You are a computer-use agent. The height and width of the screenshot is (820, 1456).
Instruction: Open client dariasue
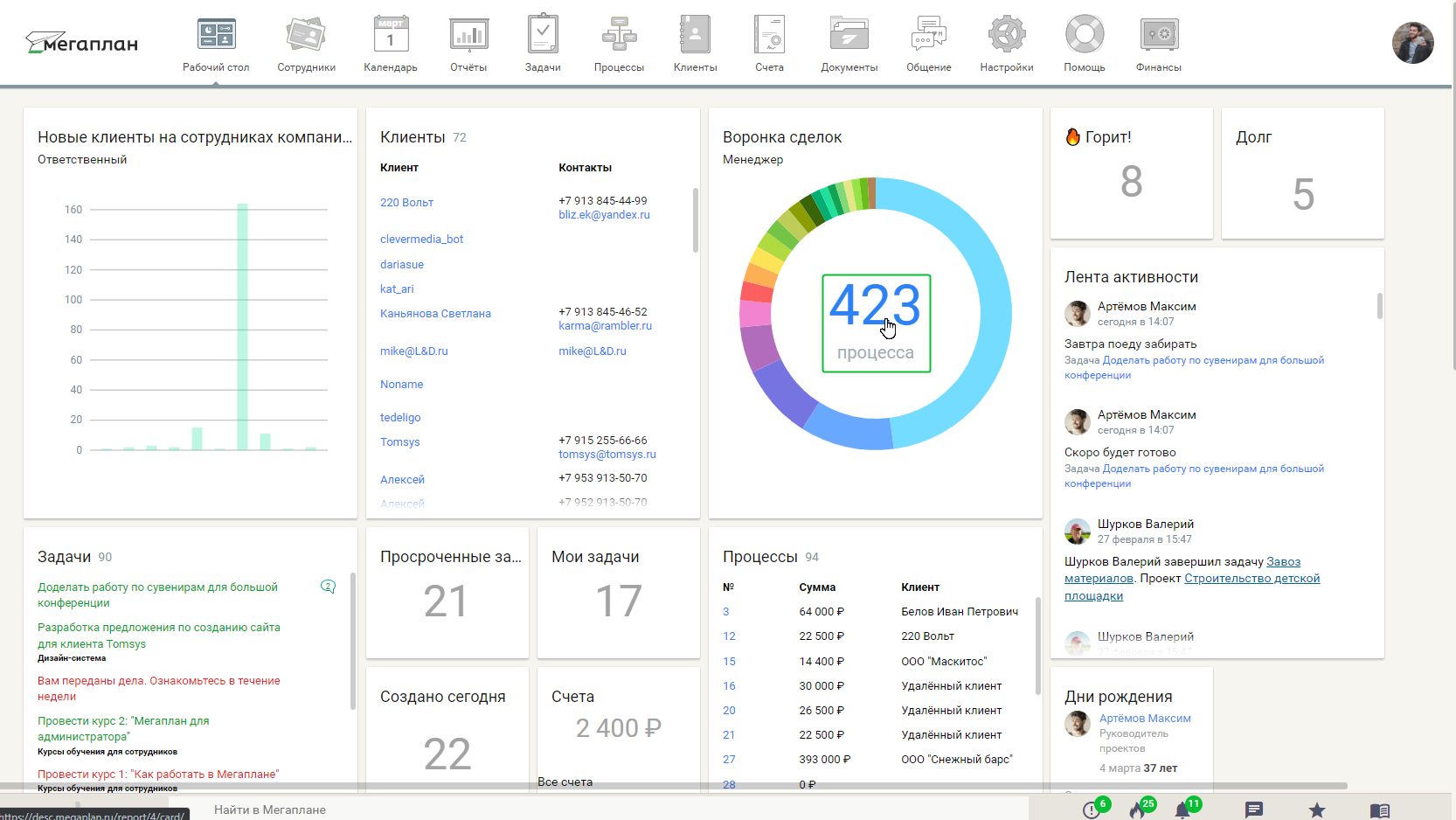[x=402, y=265]
